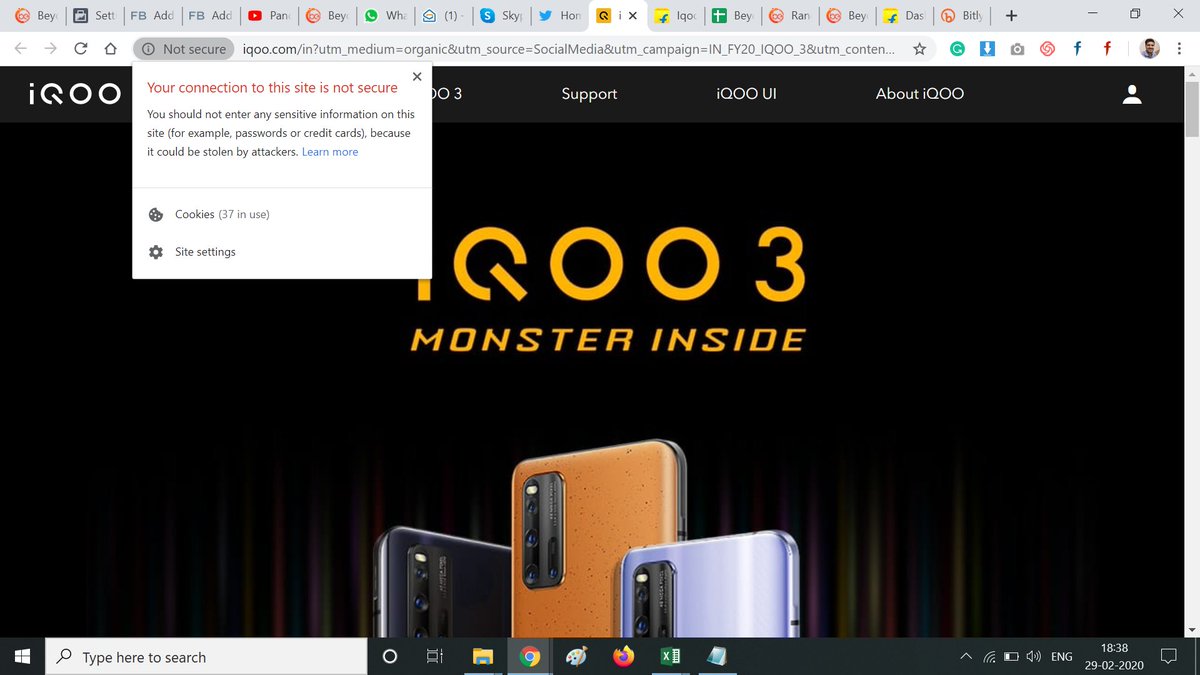
Task: Open the Action Center notifications
Action: (1168, 657)
